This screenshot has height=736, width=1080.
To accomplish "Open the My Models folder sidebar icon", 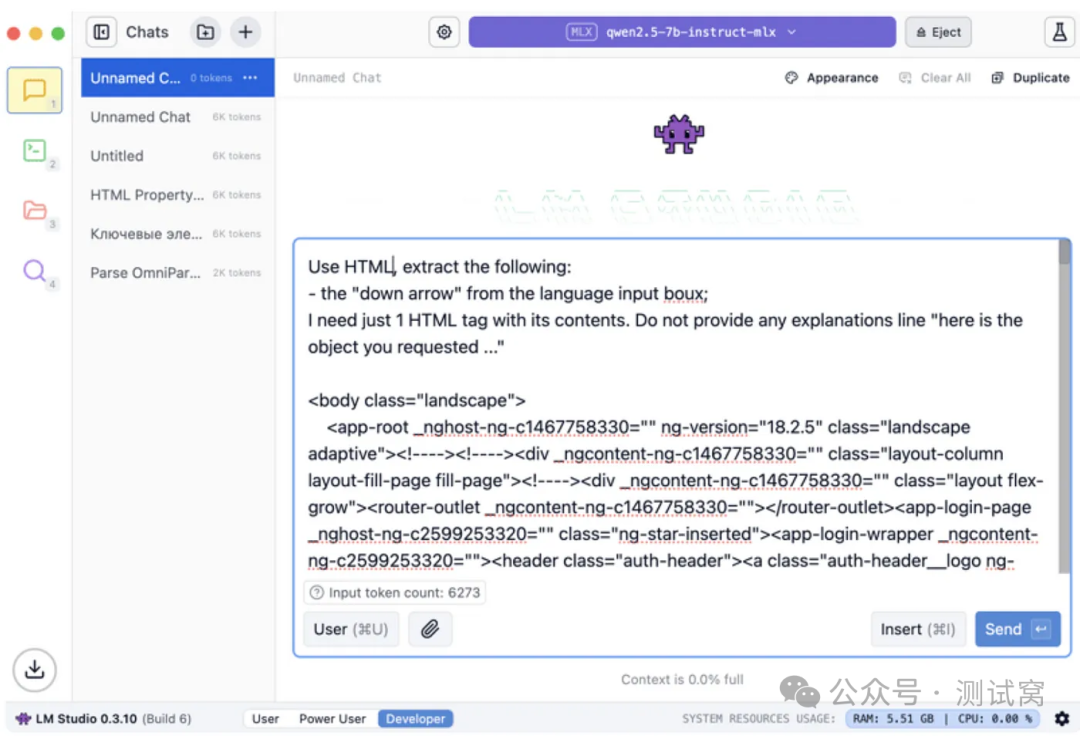I will tap(34, 210).
